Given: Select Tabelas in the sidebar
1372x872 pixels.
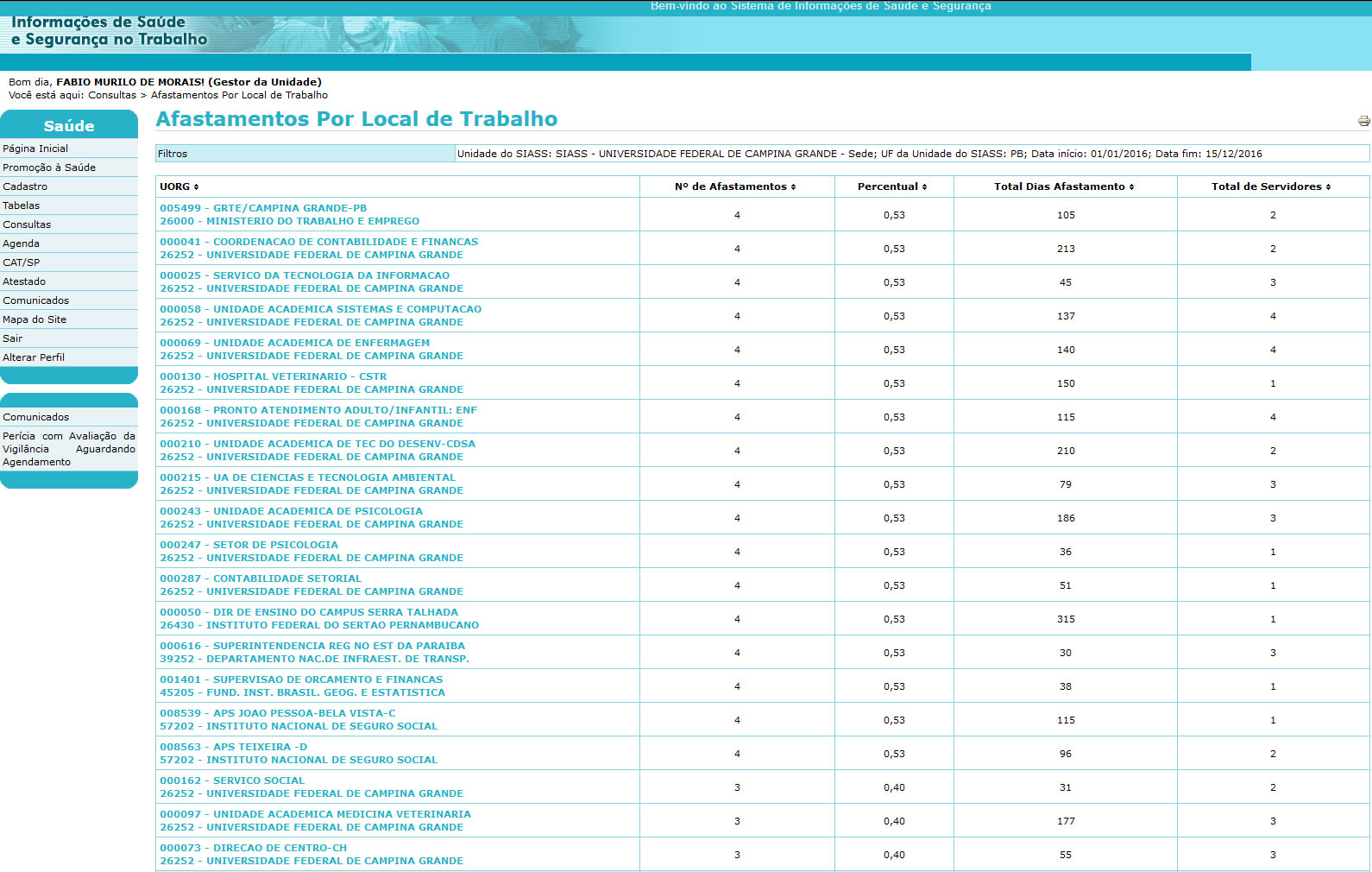Looking at the screenshot, I should tap(22, 205).
